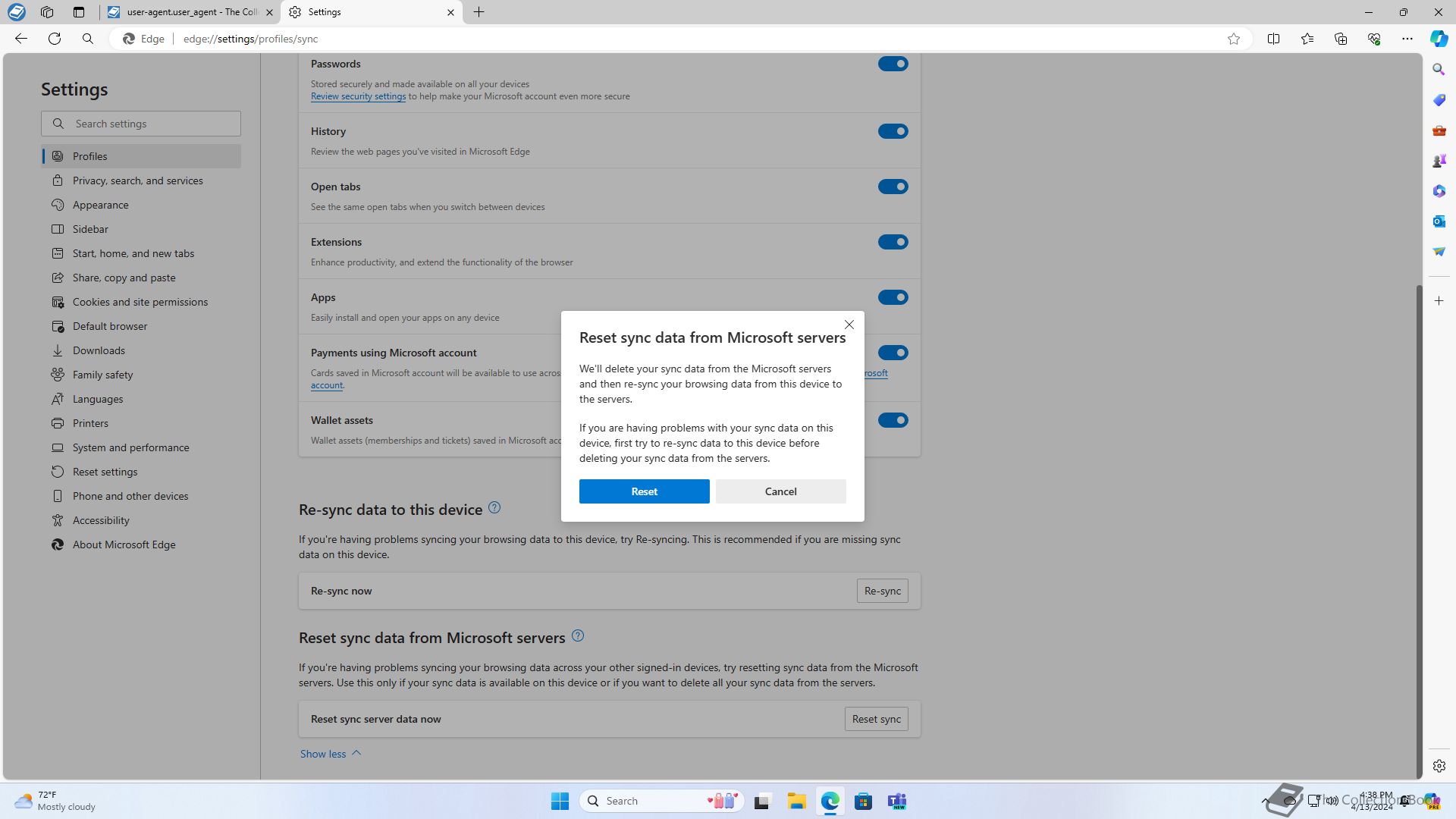Open Copilot in the toolbar

point(1439,39)
